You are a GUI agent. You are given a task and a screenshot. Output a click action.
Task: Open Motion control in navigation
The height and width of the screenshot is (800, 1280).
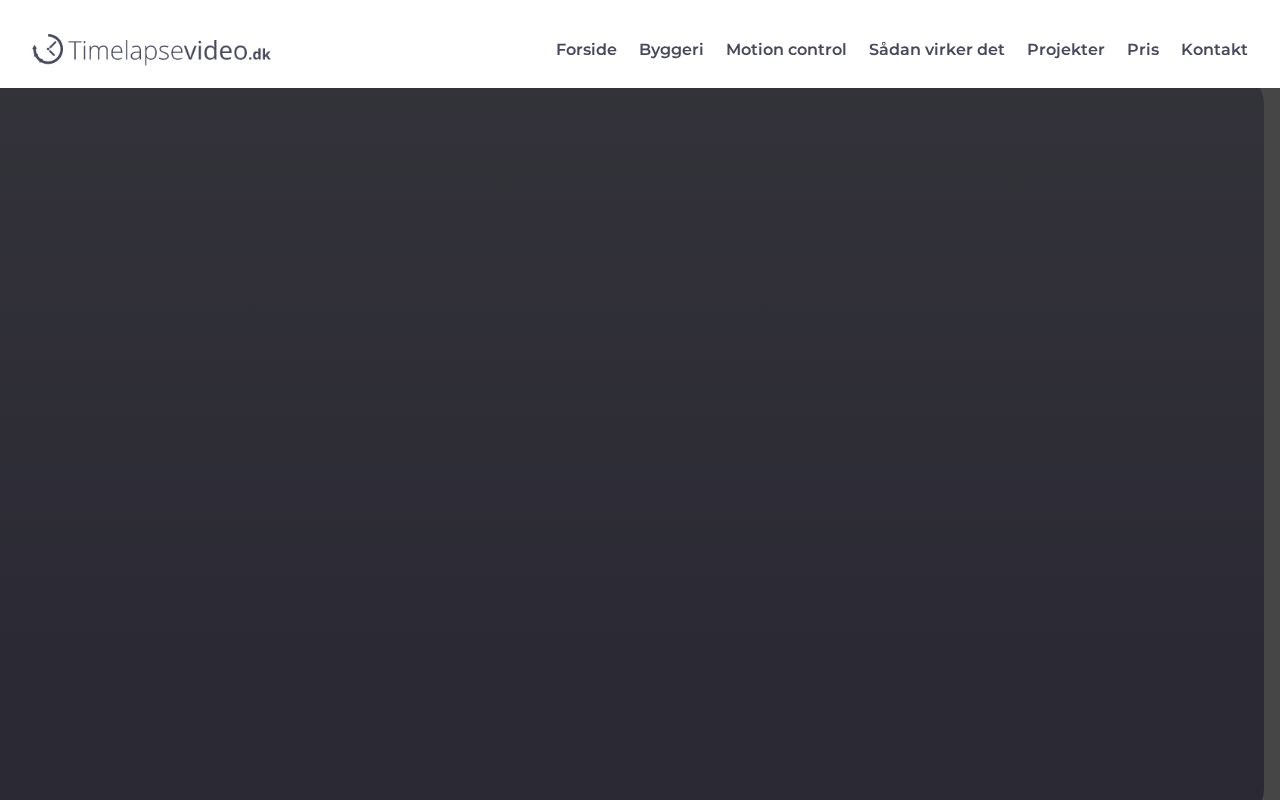786,50
